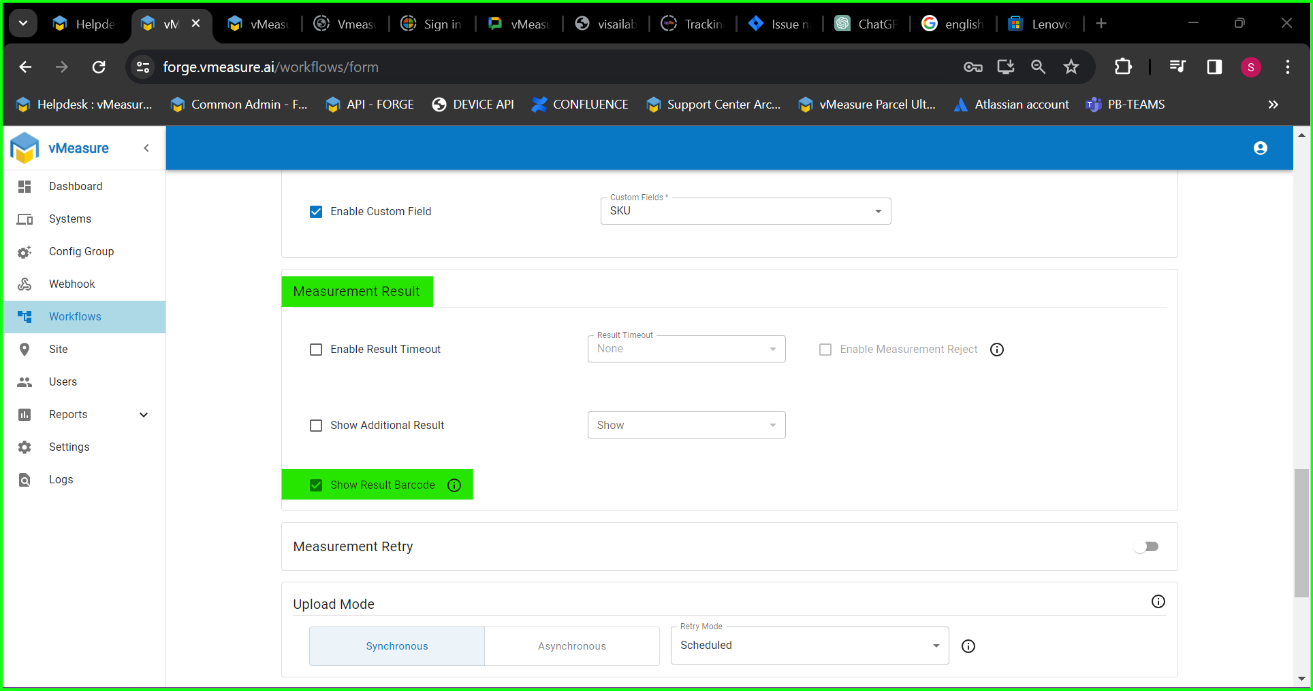This screenshot has width=1313, height=691.
Task: Toggle the Measurement Retry switch
Action: pyautogui.click(x=1146, y=547)
